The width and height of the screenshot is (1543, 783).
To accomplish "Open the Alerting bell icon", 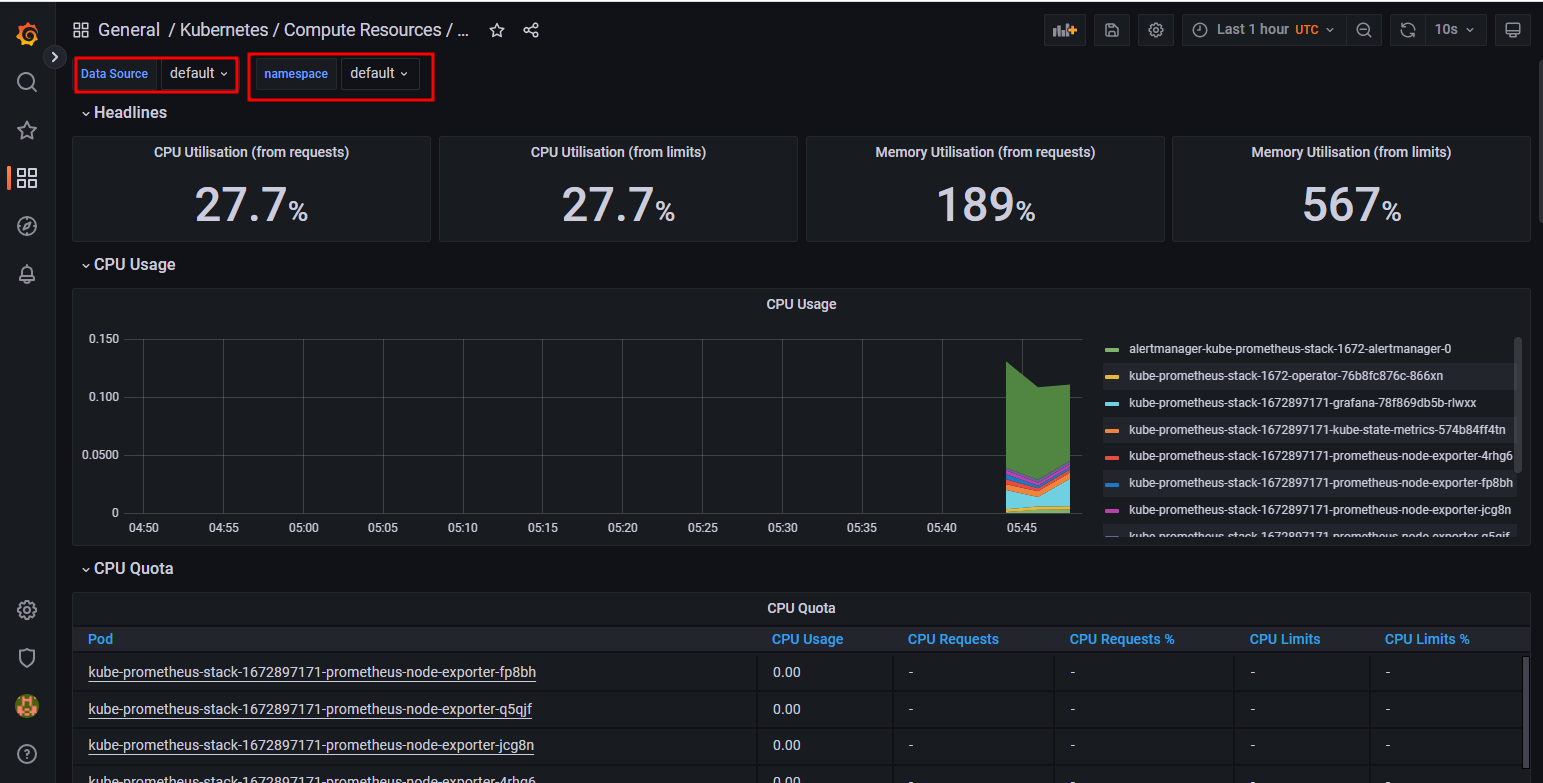I will [x=27, y=274].
